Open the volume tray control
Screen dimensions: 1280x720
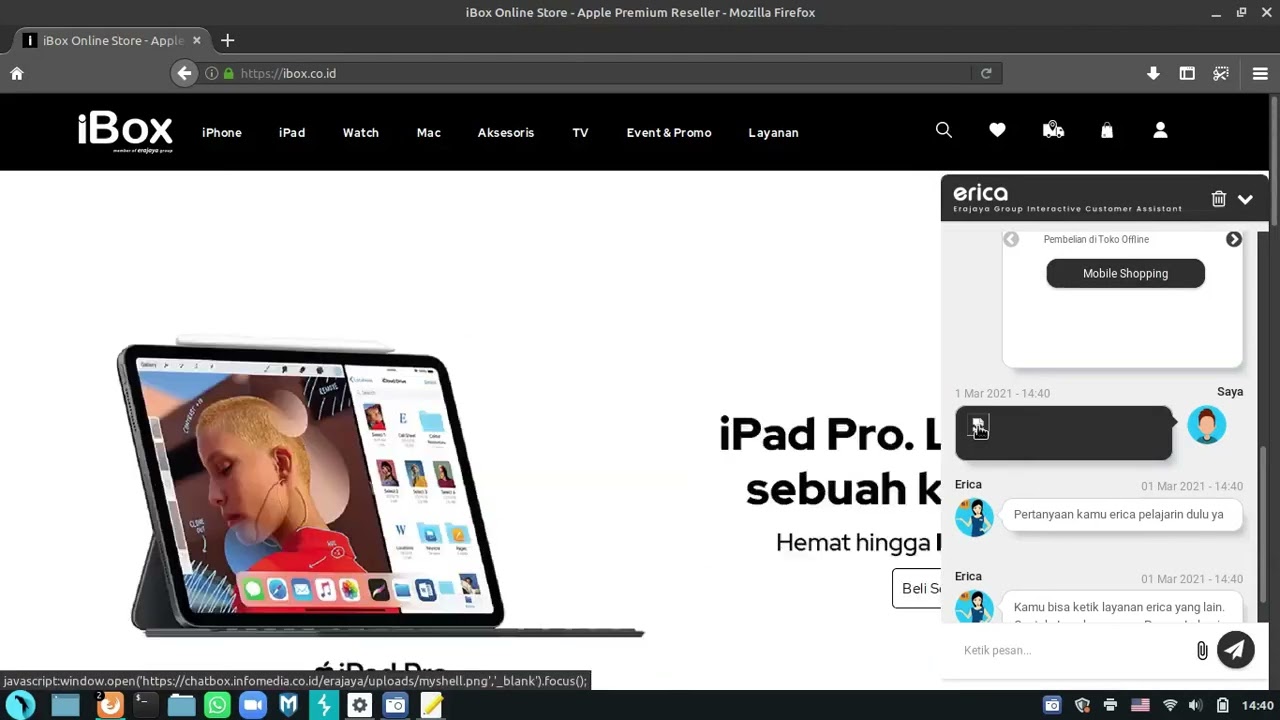pyautogui.click(x=1196, y=705)
